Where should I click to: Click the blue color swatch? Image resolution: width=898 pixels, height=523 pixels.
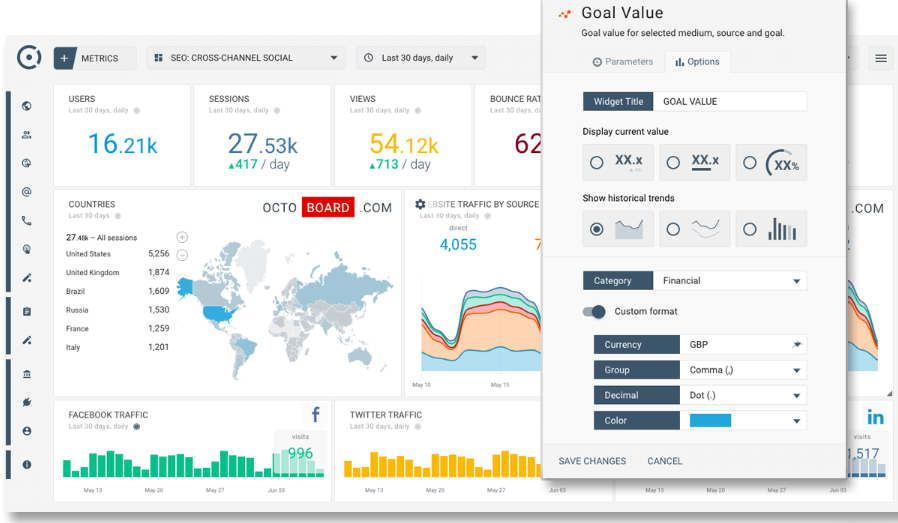tap(710, 420)
